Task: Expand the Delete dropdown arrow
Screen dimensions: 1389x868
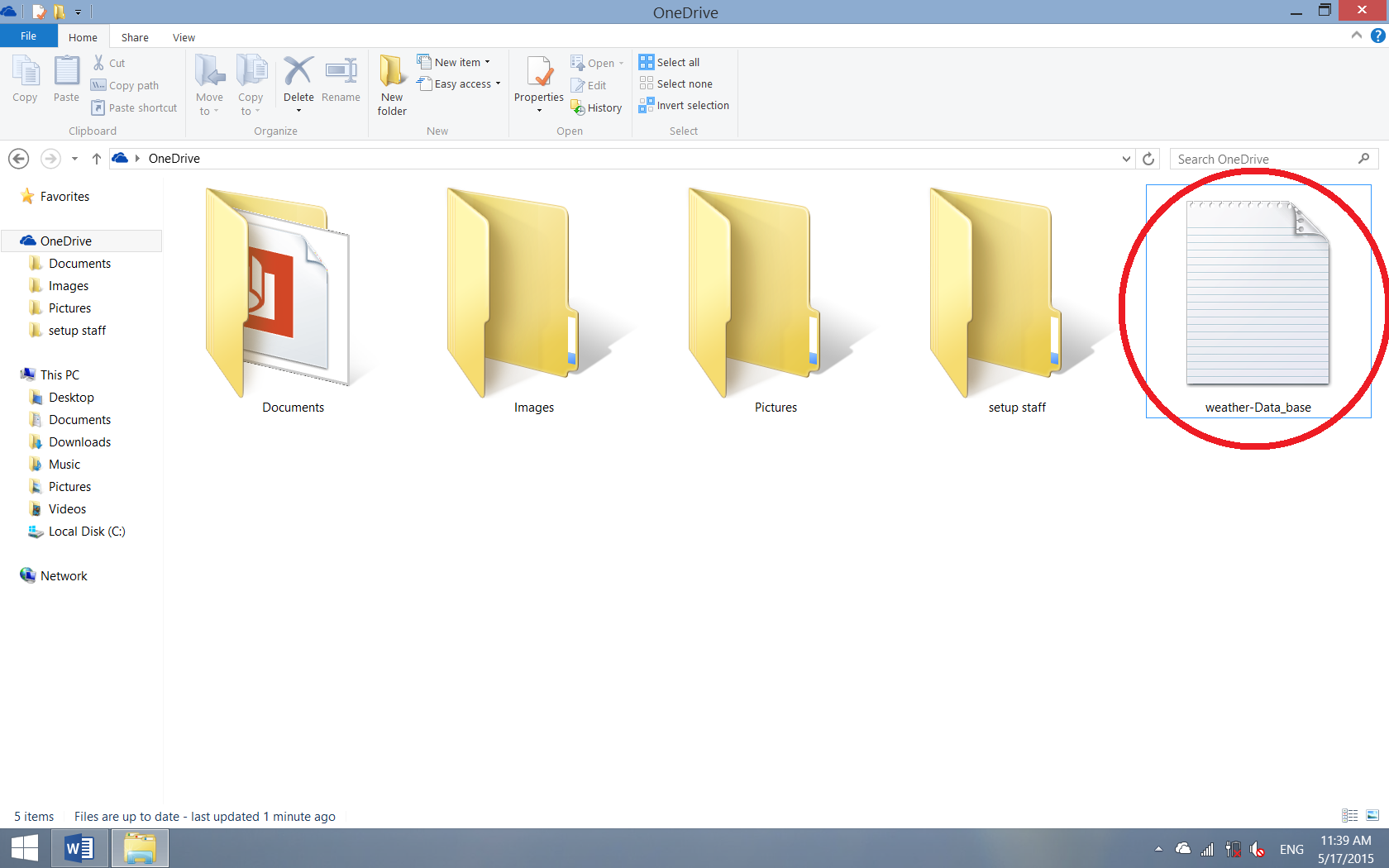Action: tap(298, 111)
